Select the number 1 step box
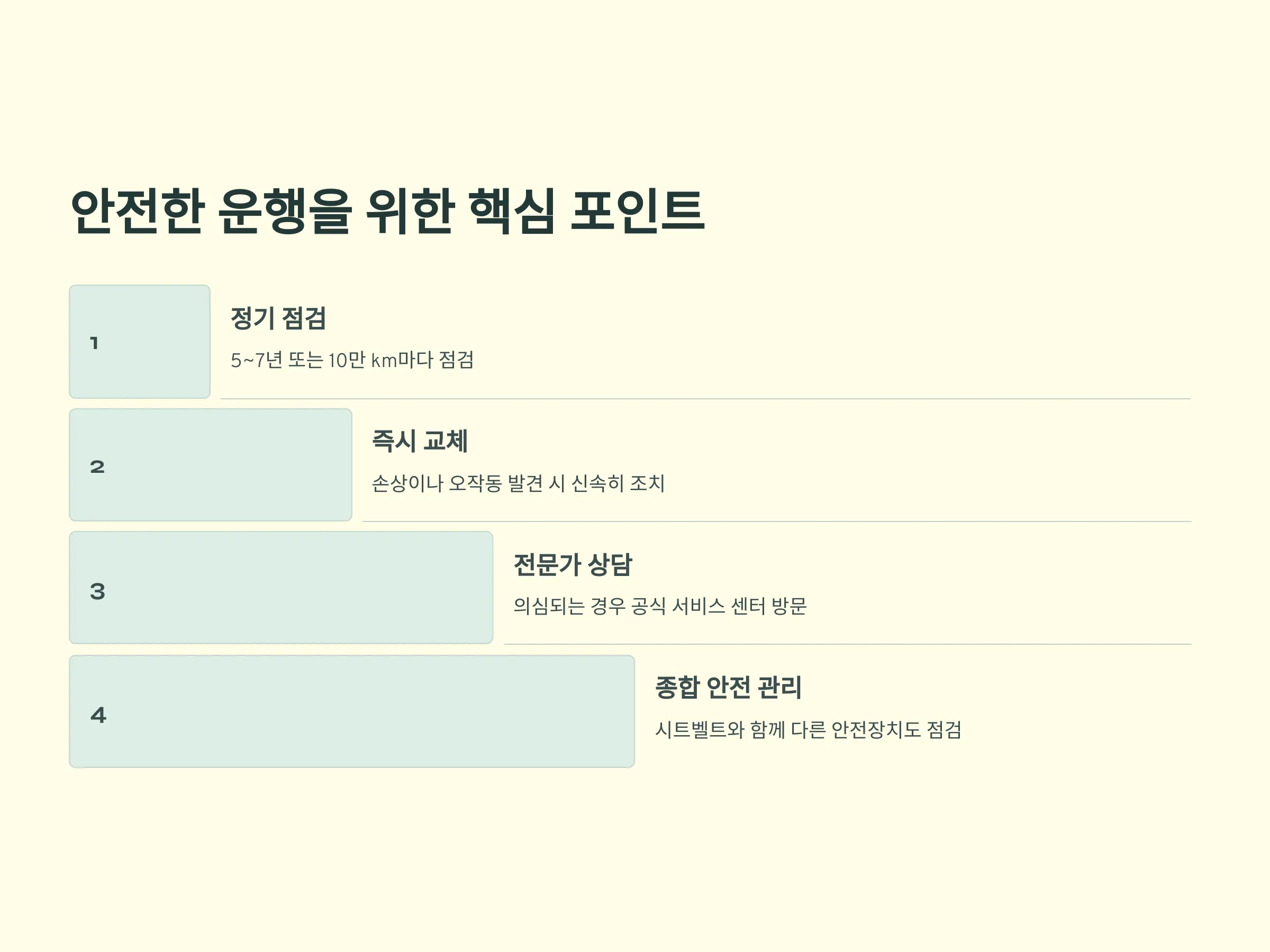 (x=140, y=342)
